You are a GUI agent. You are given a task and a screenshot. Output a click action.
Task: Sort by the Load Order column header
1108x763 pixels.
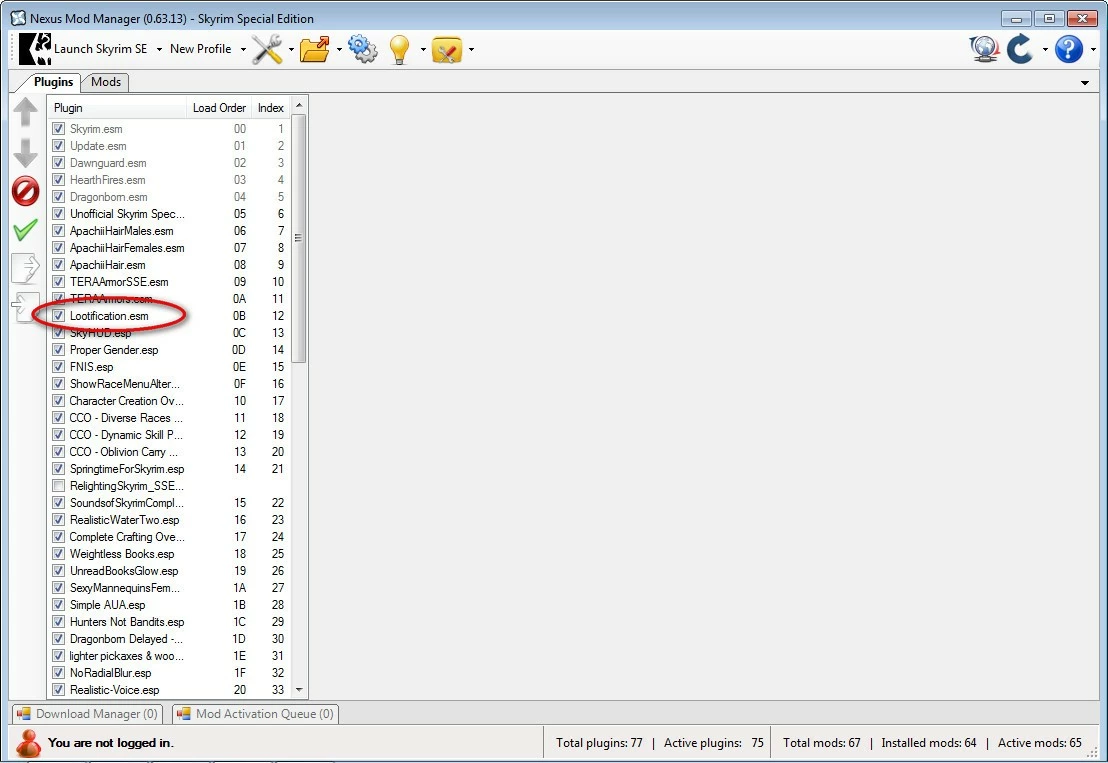219,108
